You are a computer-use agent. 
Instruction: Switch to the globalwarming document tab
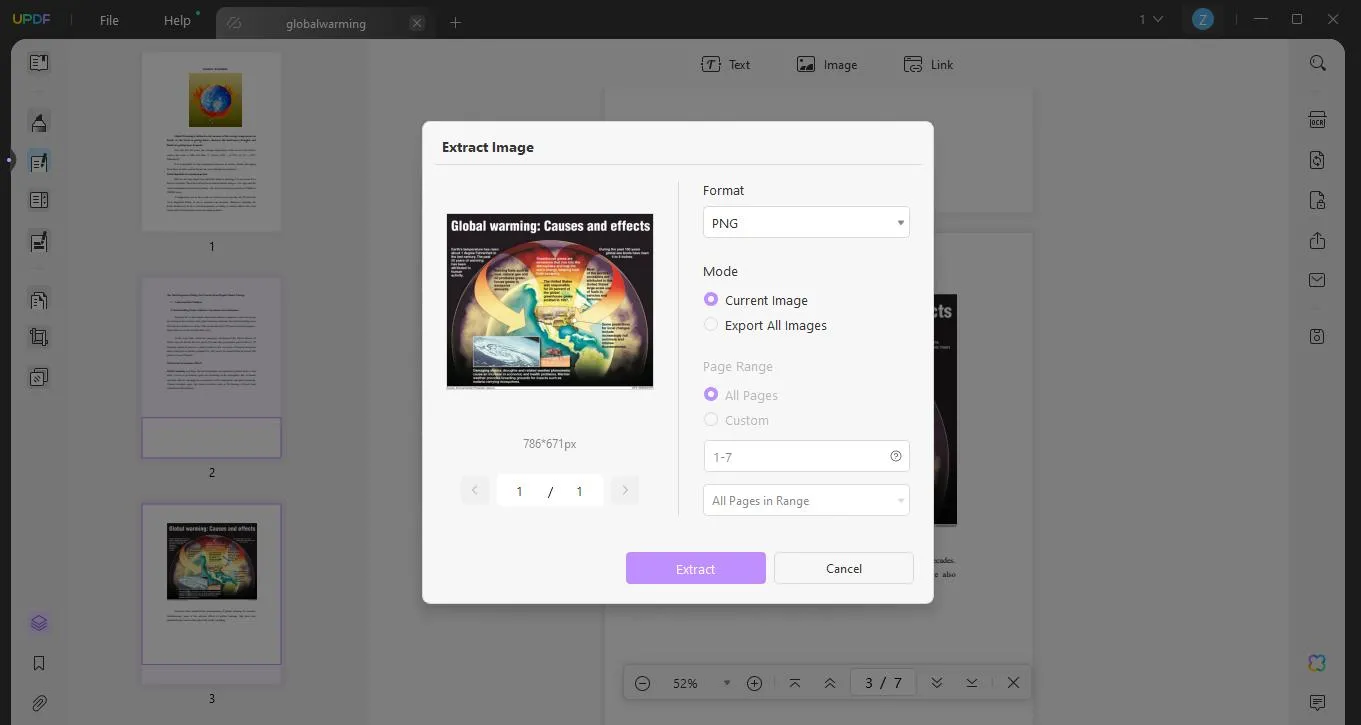[325, 23]
